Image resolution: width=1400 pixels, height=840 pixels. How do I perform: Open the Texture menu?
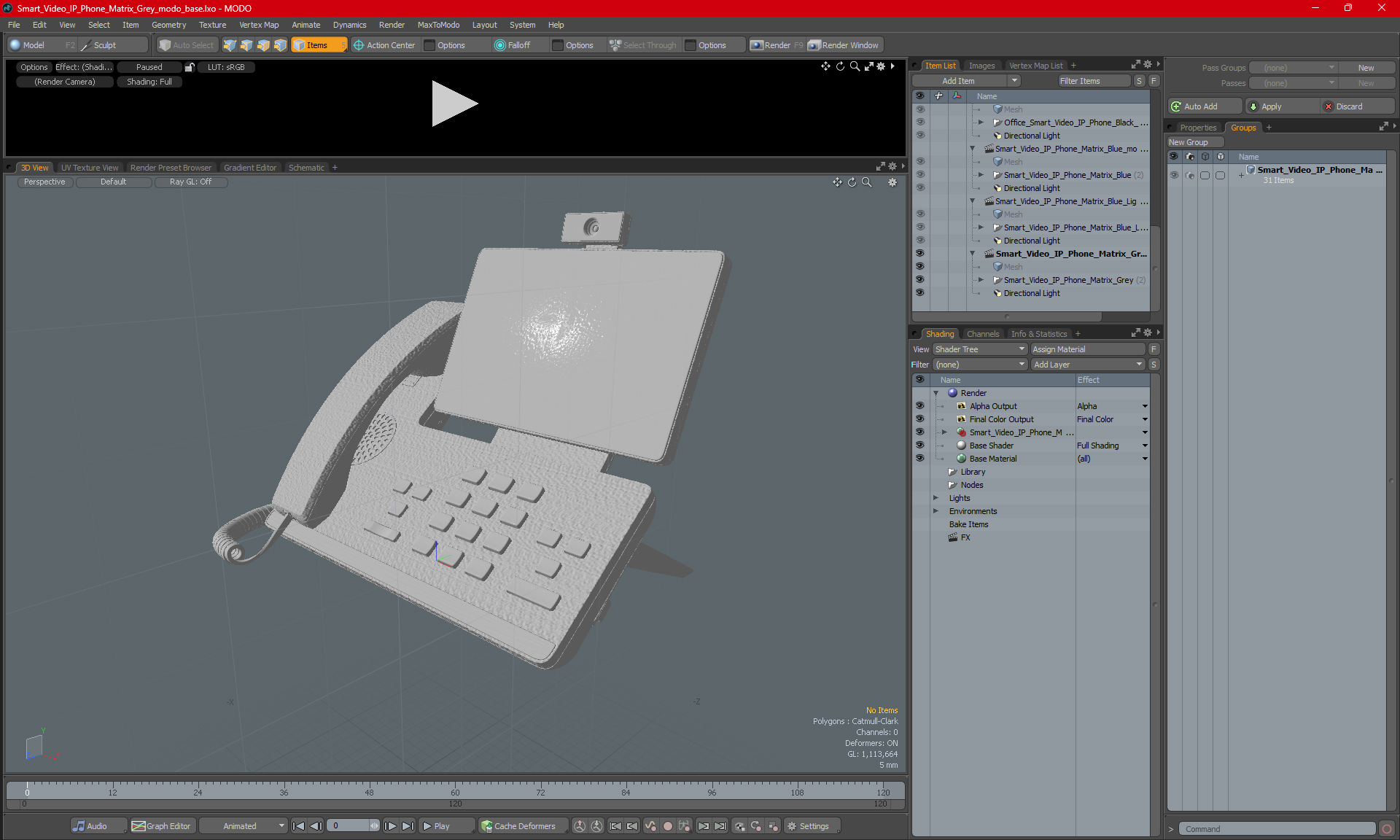click(x=212, y=25)
